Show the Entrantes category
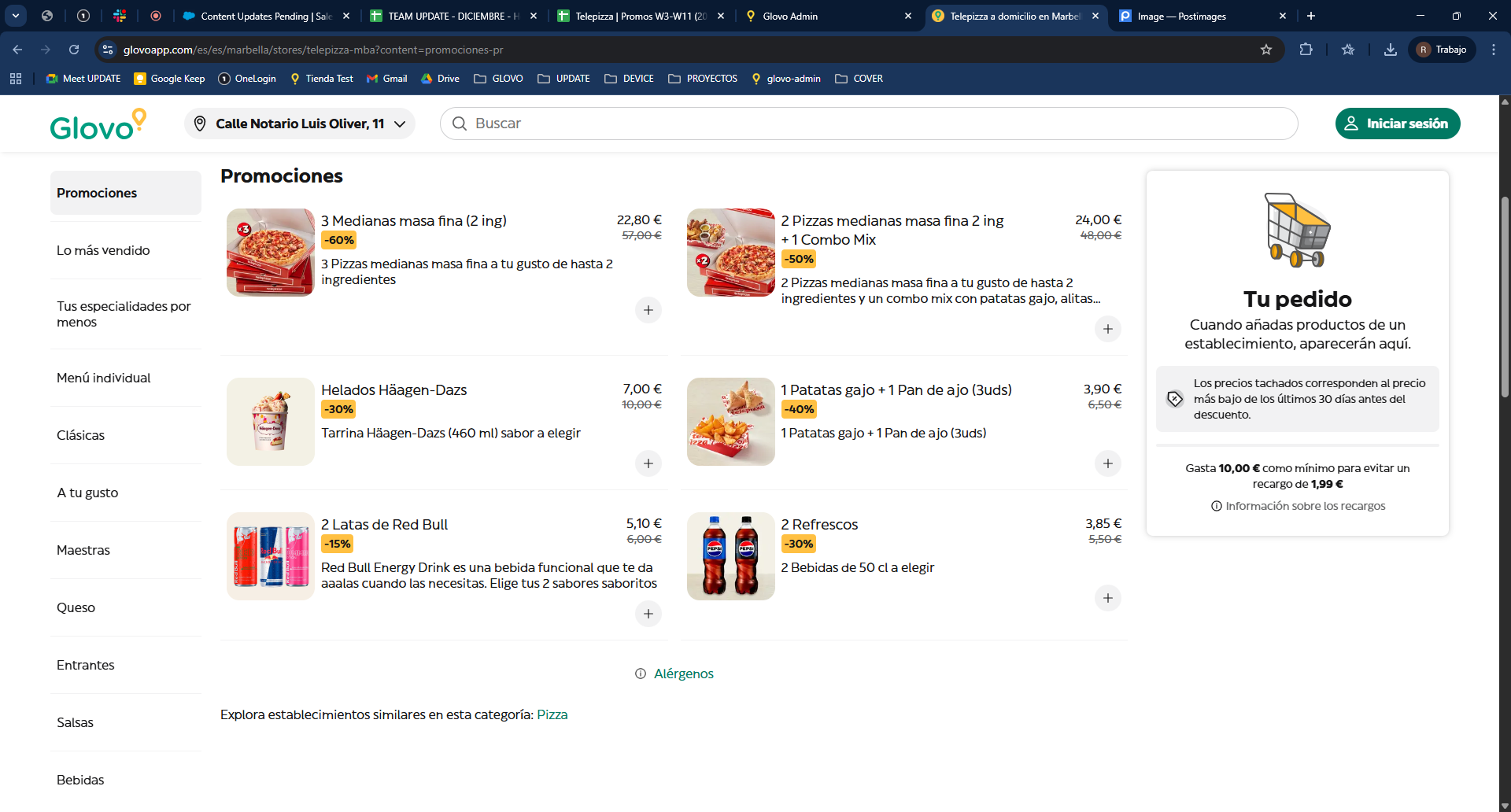 click(126, 665)
